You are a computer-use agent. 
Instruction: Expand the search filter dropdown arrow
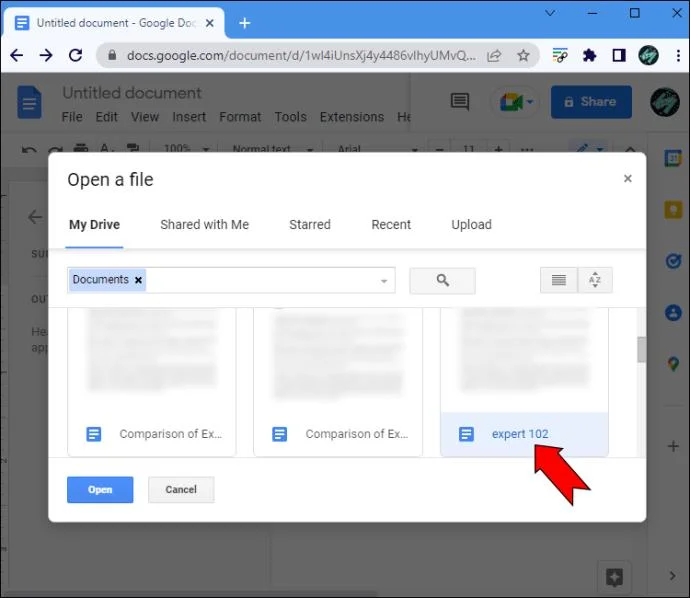(384, 281)
